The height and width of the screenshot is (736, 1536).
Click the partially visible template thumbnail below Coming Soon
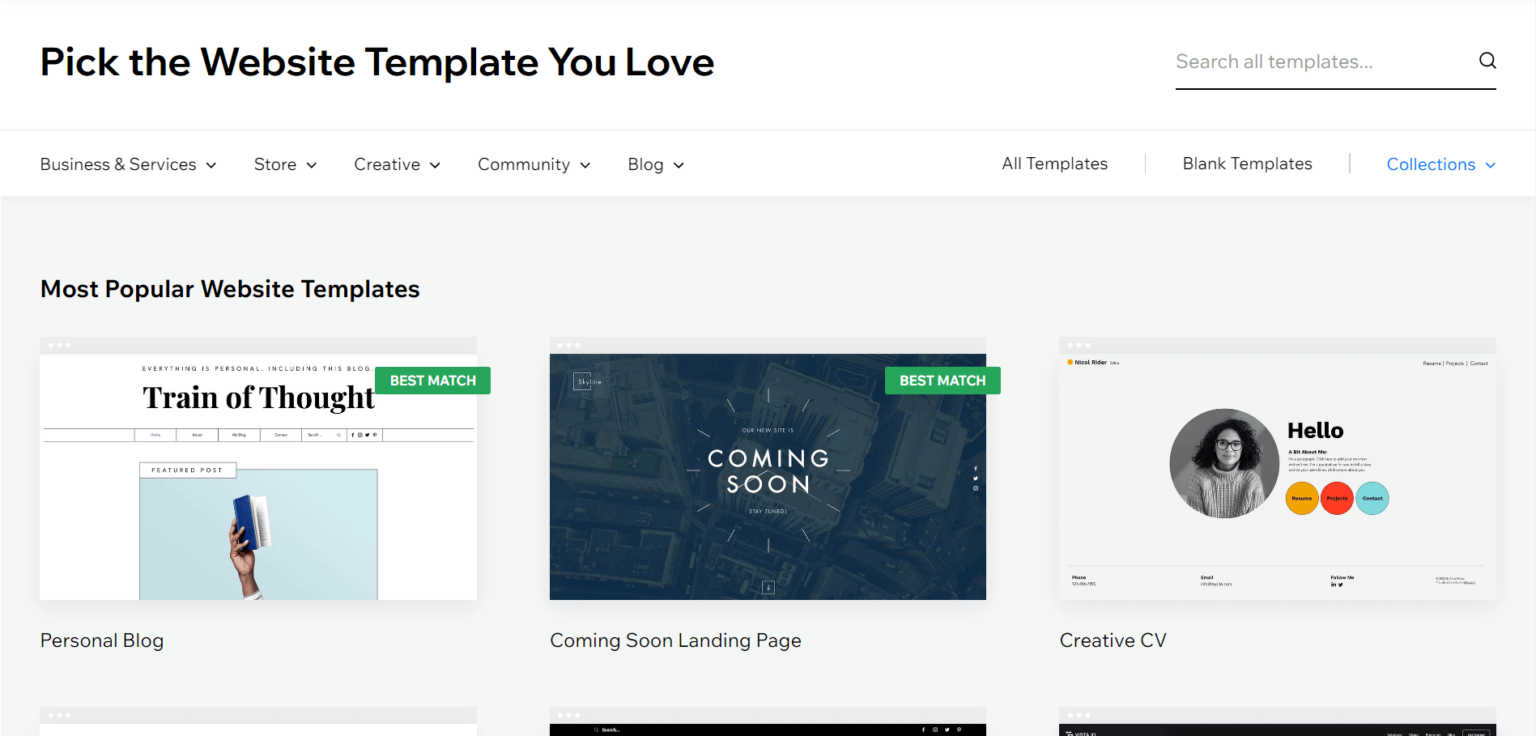pyautogui.click(x=767, y=723)
